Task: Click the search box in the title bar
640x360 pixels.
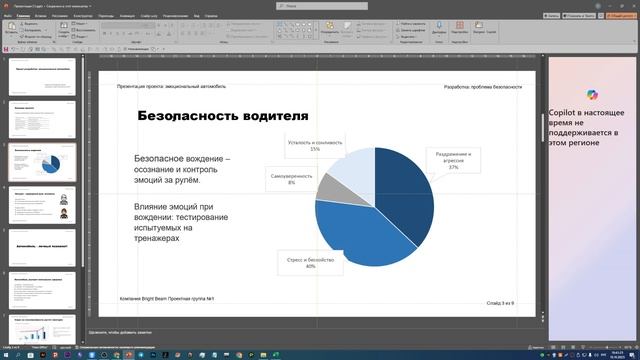Action: click(322, 6)
